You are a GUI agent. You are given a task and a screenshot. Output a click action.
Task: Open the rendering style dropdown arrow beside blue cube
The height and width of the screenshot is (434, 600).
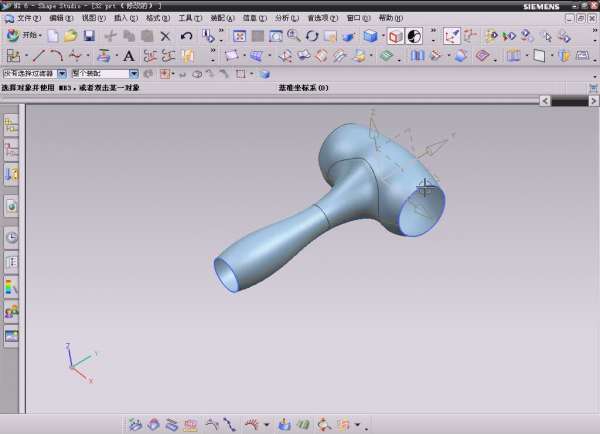pos(383,36)
